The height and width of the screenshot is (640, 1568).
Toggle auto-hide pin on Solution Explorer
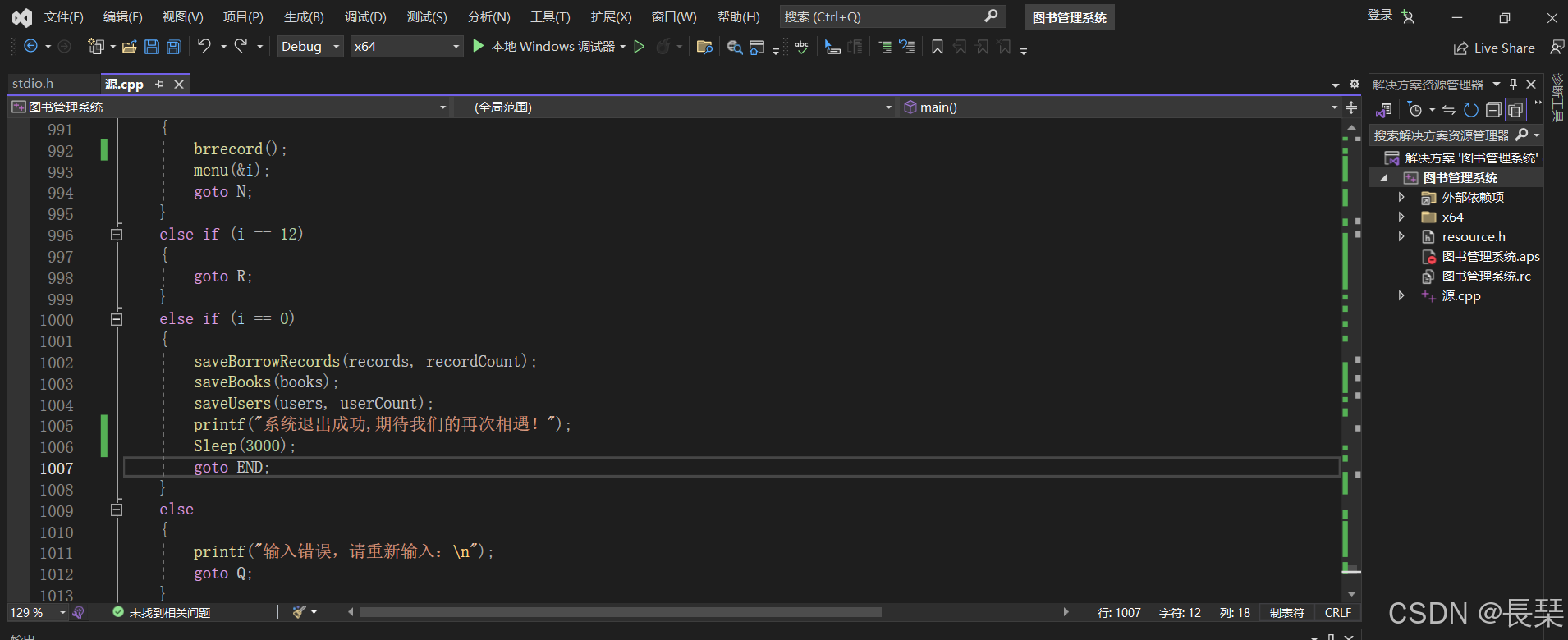pos(1513,84)
